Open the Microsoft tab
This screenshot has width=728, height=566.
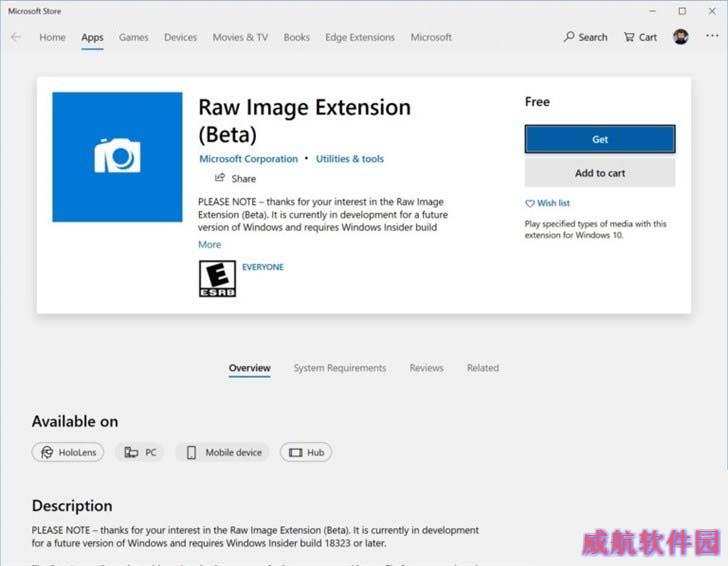431,37
